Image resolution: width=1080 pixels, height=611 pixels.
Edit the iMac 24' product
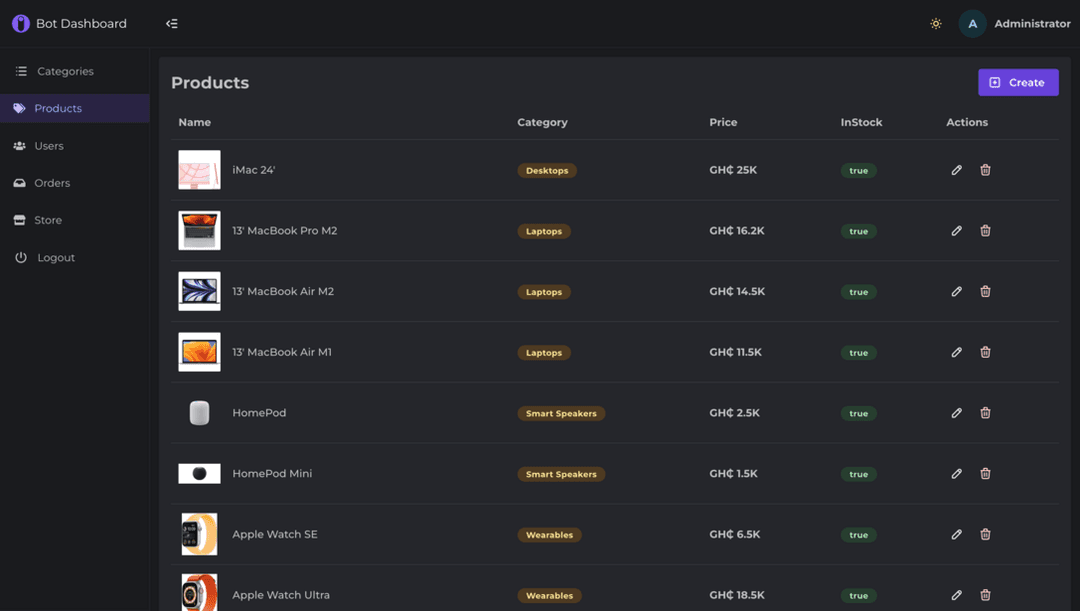(957, 170)
